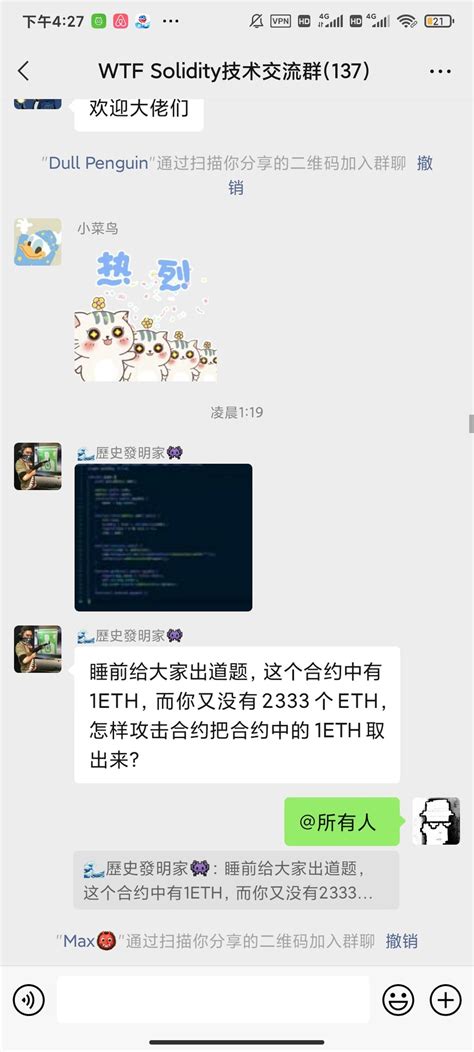
Task: Tap 歷史發明家's avatar beside the question text
Action: tap(38, 649)
